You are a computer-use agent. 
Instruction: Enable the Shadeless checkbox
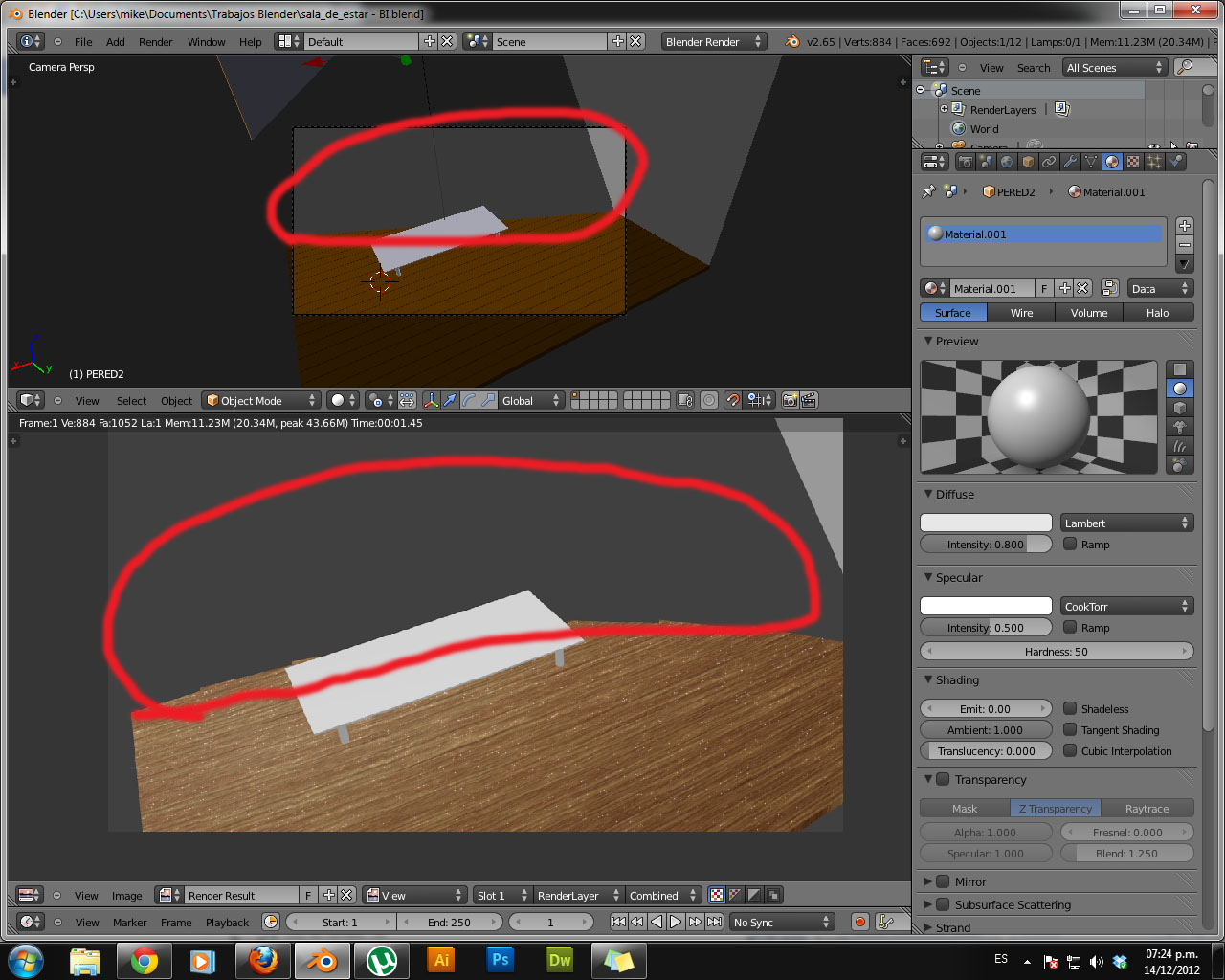pos(1070,708)
